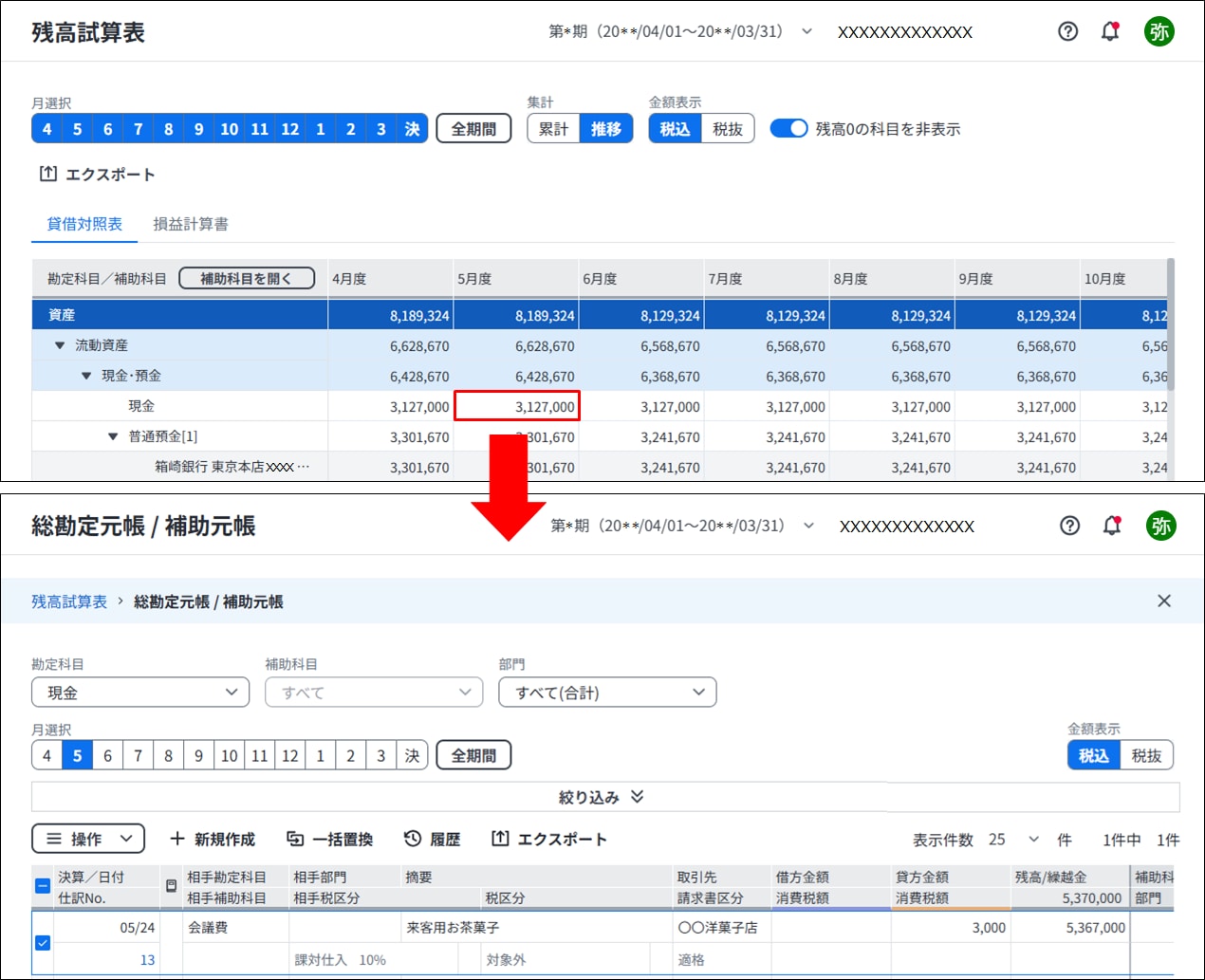
Task: Select 税抜 in ledger amount display
Action: tap(1147, 755)
